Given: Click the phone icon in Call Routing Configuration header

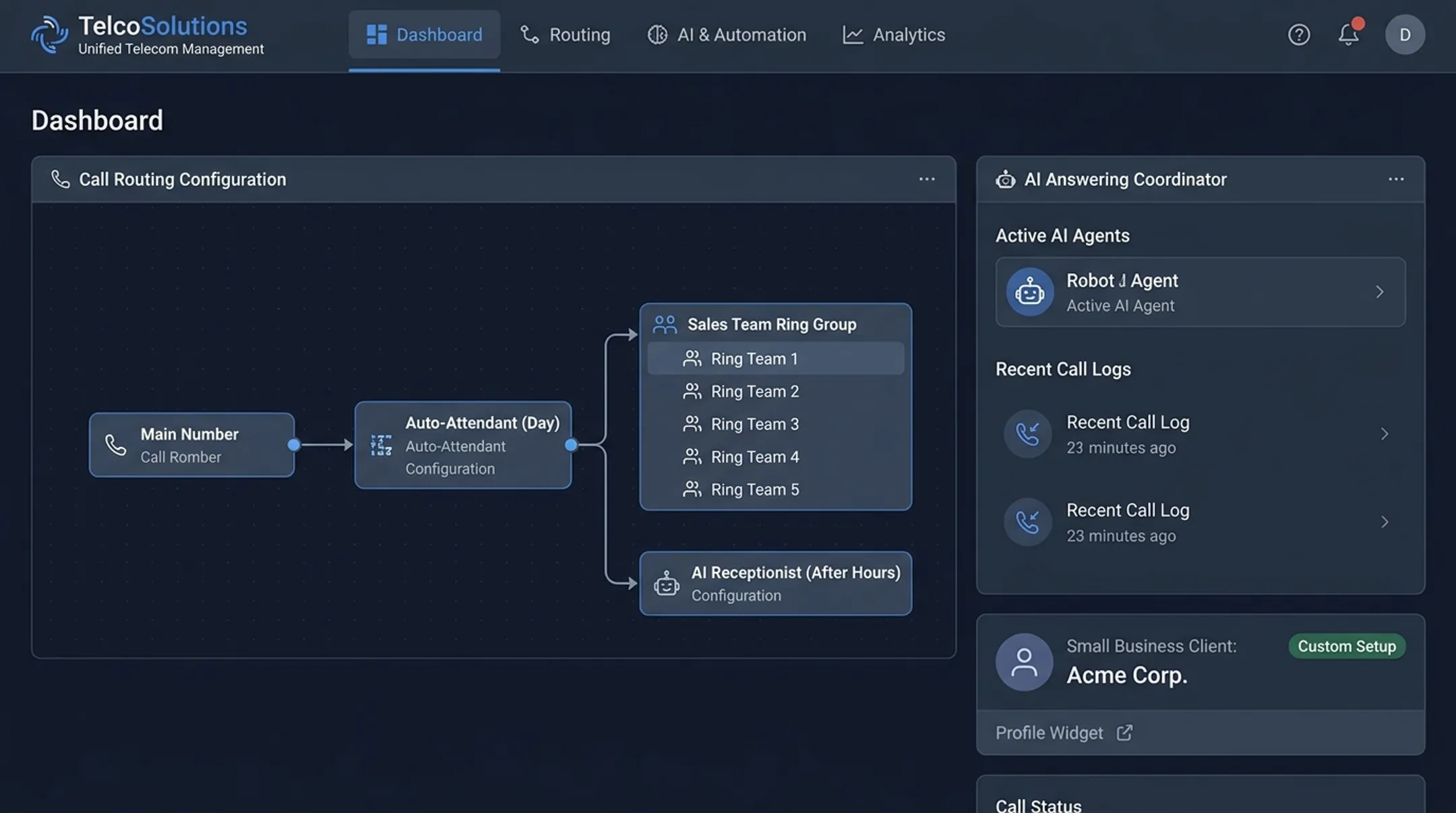Looking at the screenshot, I should (x=61, y=179).
